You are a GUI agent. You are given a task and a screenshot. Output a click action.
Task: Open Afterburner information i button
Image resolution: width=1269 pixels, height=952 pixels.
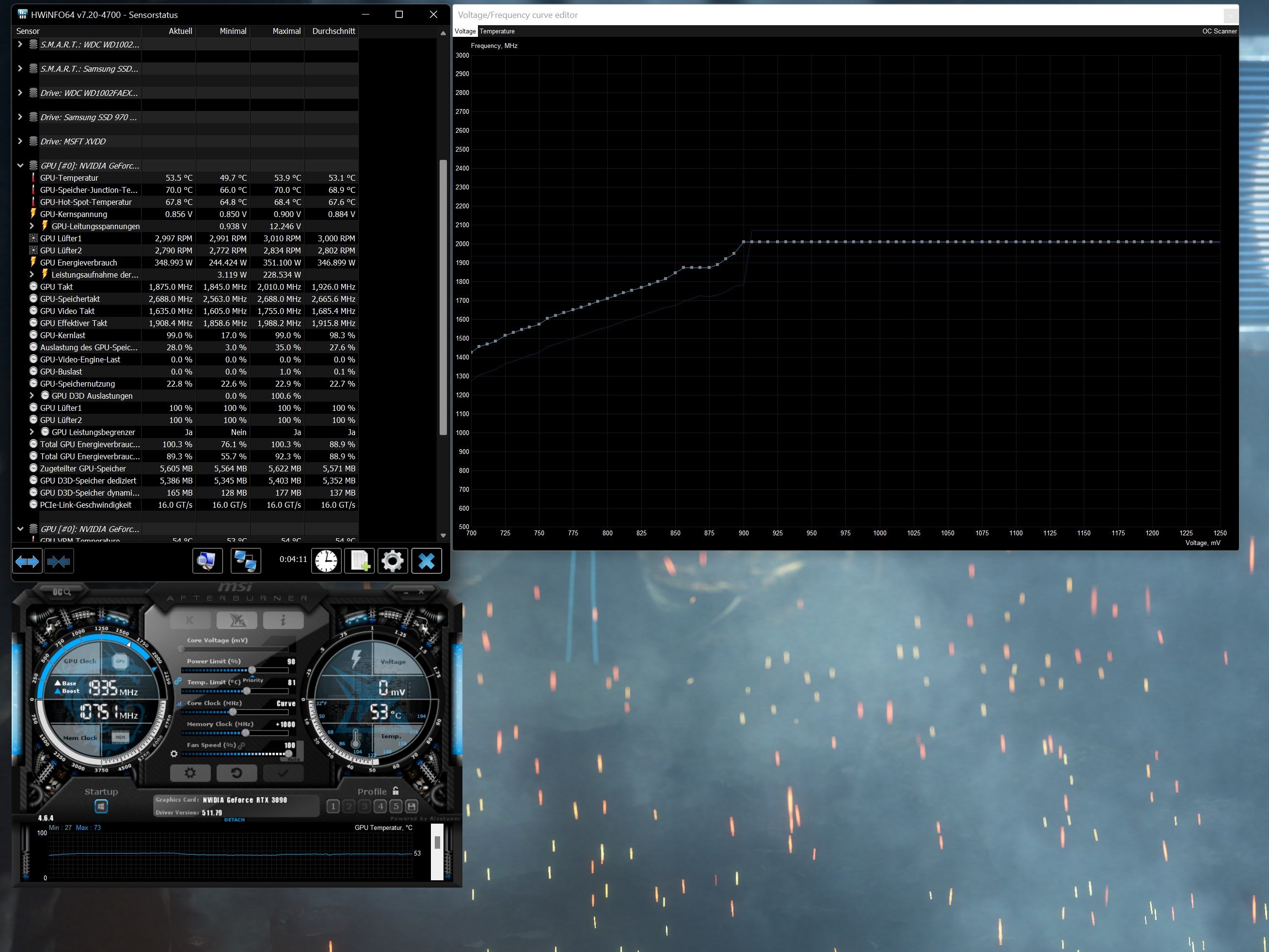(284, 620)
